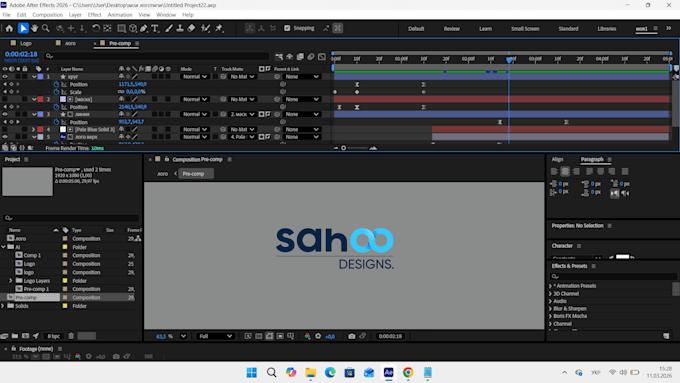The image size is (680, 383).
Task: Hide the линия layer eye icon
Action: tap(5, 115)
